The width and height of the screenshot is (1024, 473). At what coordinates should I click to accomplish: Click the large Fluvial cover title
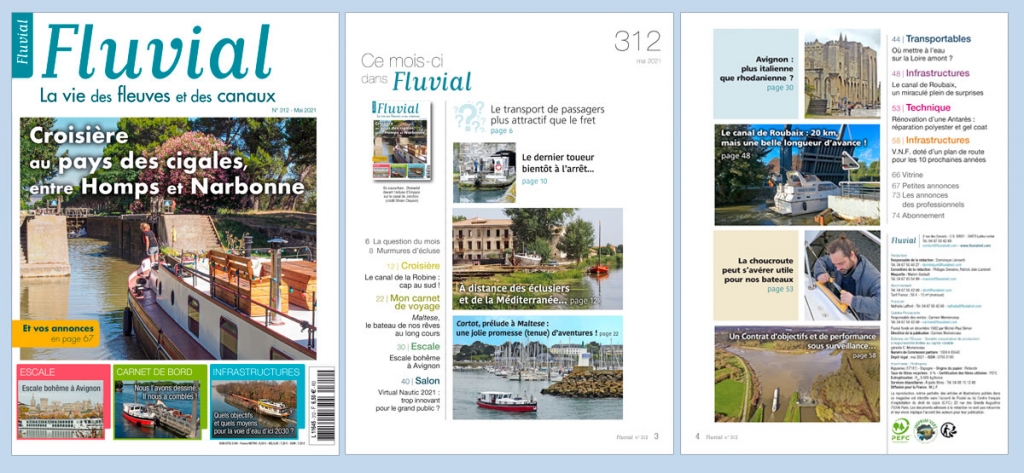coord(155,53)
